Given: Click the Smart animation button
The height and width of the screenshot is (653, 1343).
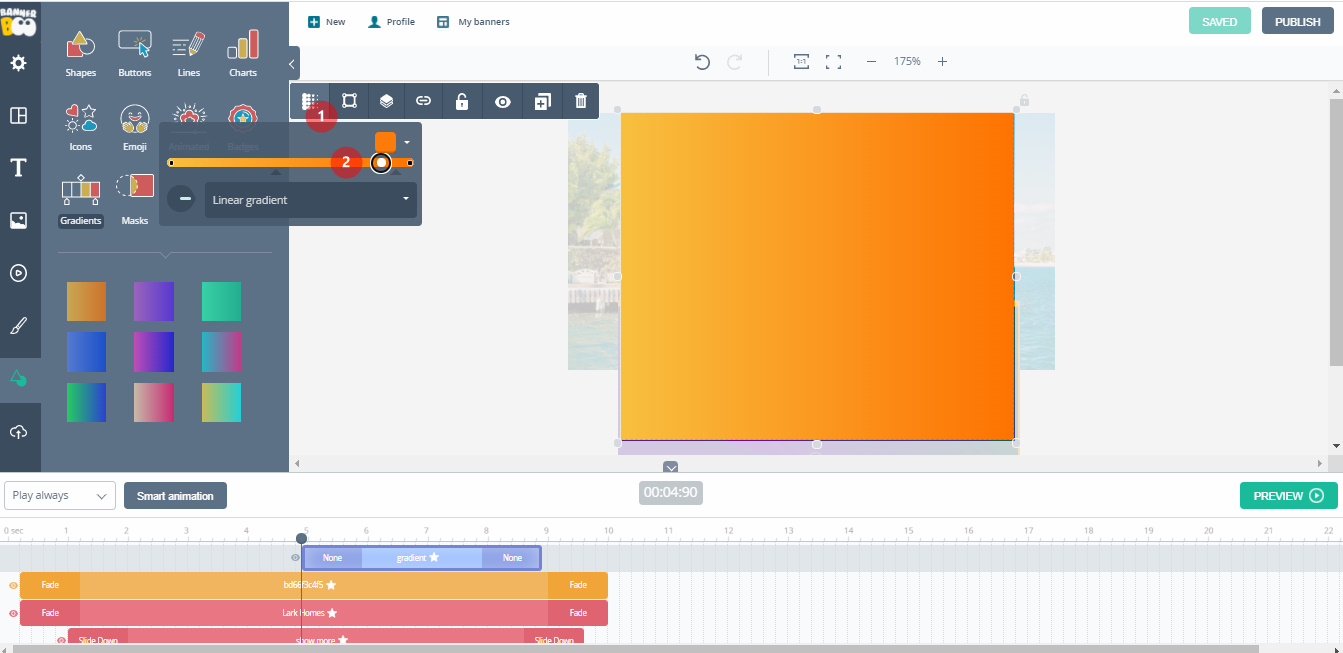Looking at the screenshot, I should click(x=175, y=496).
